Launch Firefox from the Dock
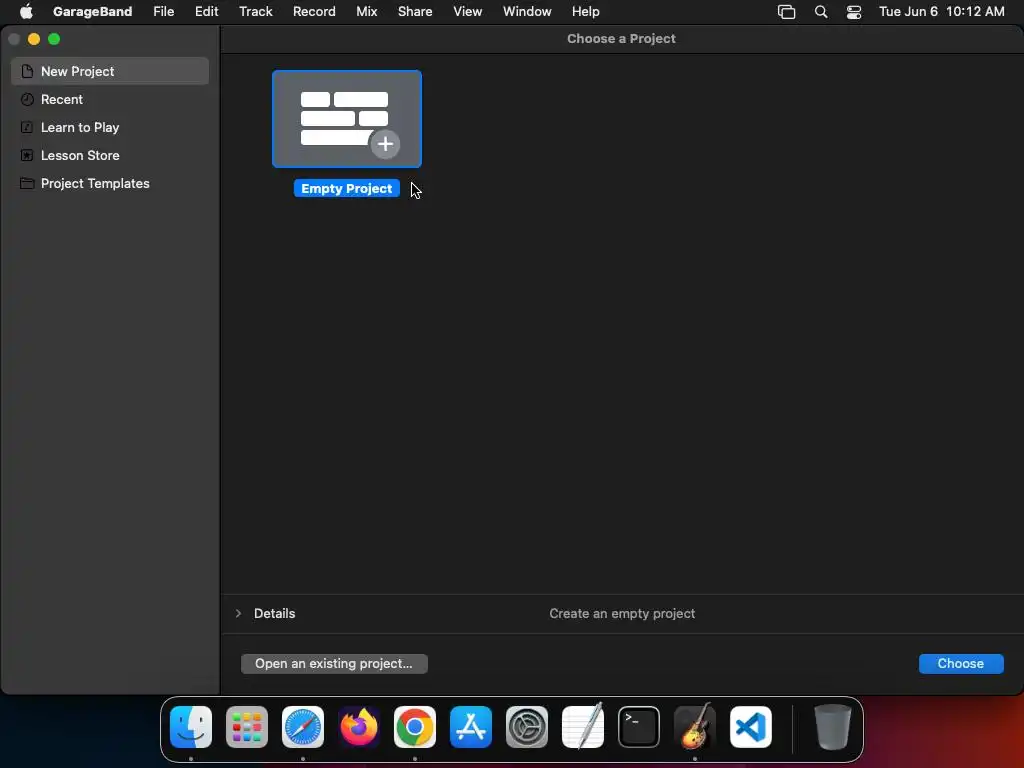 pyautogui.click(x=359, y=727)
